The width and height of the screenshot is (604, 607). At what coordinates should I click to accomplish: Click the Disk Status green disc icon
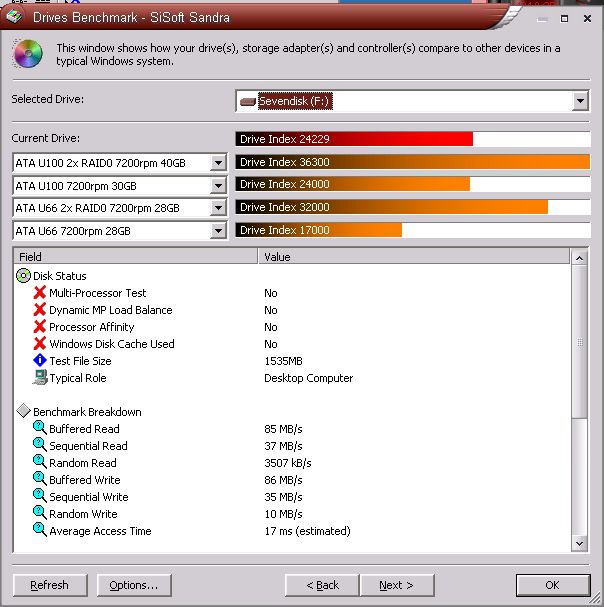pyautogui.click(x=24, y=276)
